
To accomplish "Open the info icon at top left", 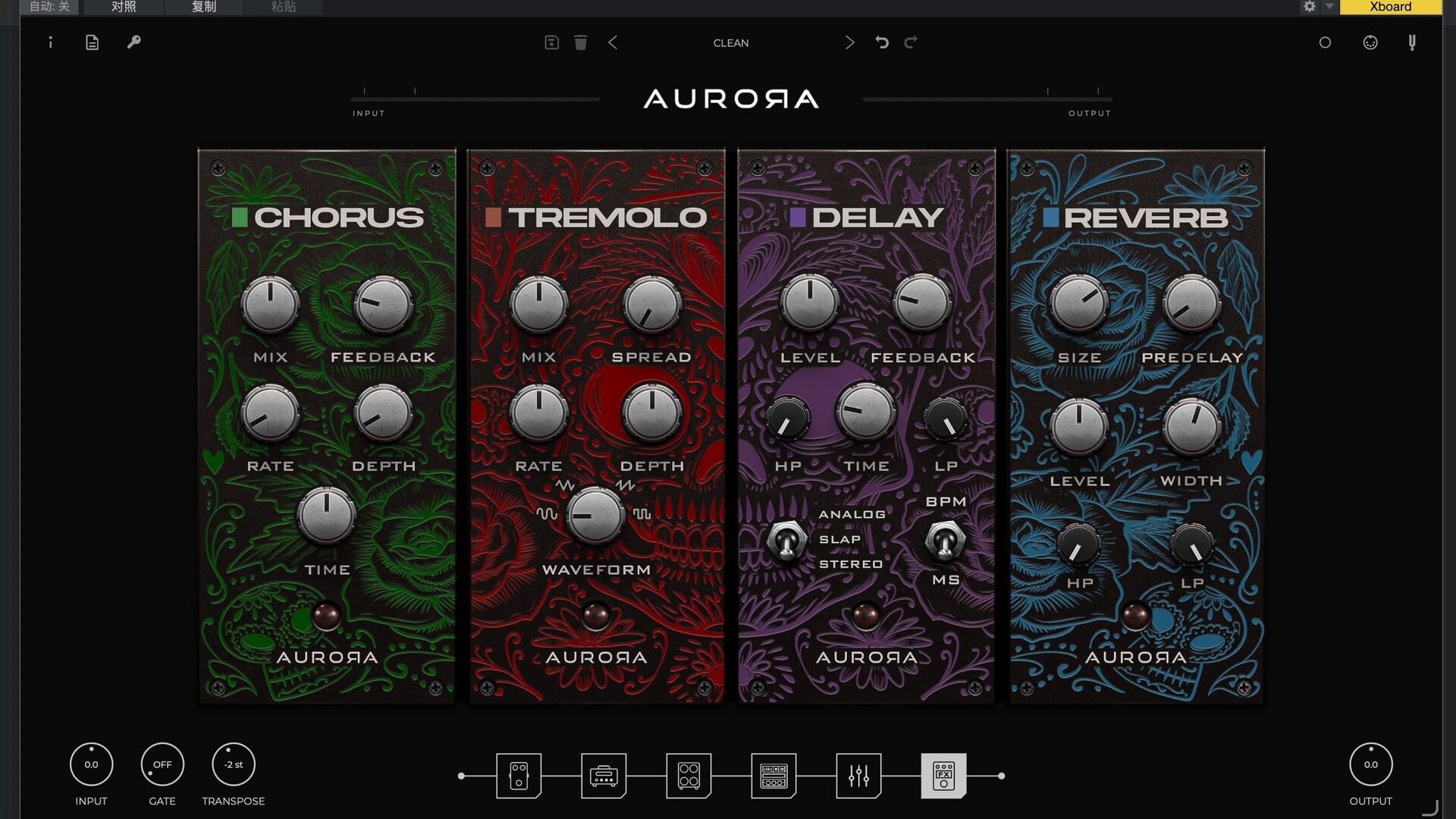I will pyautogui.click(x=51, y=42).
